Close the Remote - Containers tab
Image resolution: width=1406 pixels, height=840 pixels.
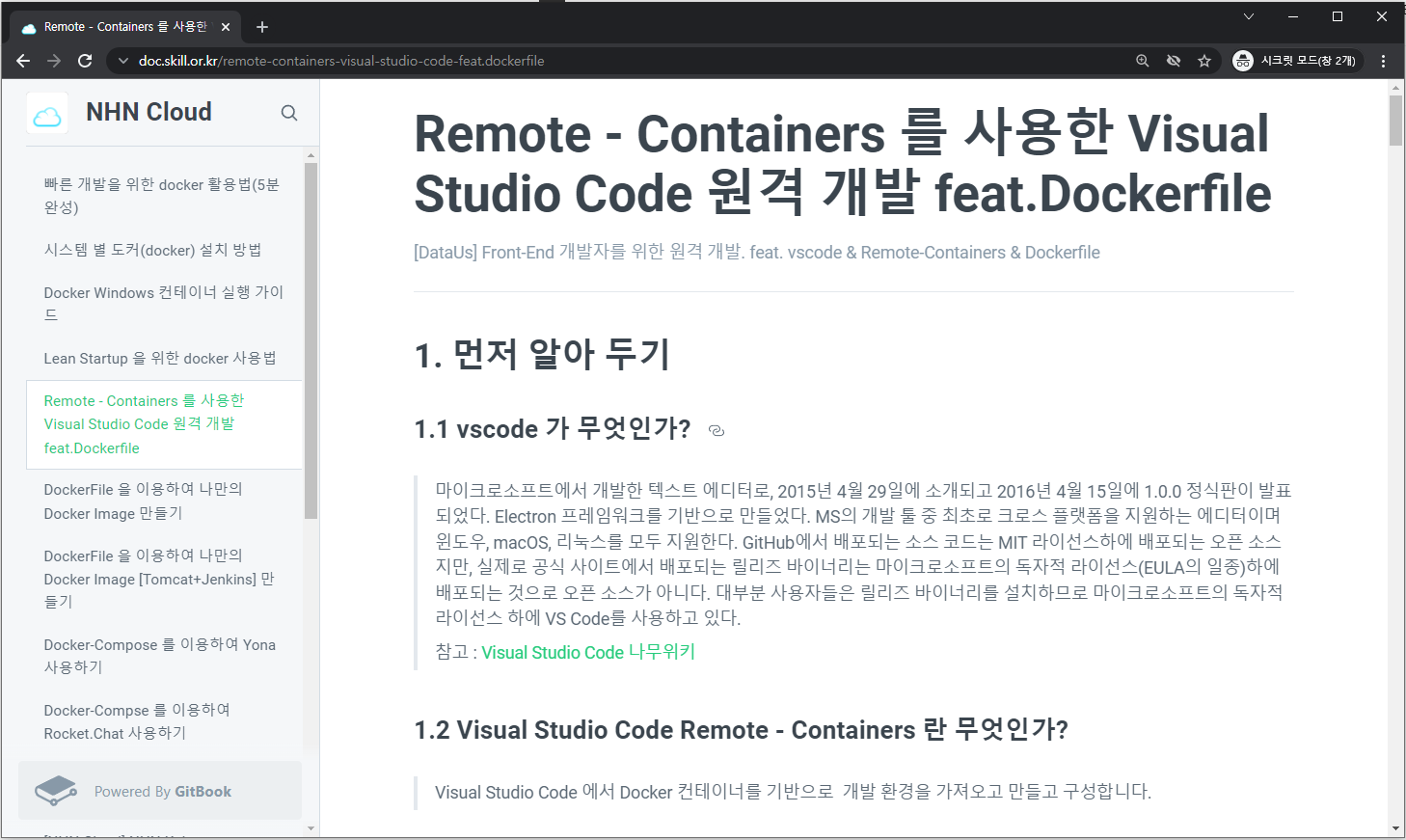[x=226, y=27]
